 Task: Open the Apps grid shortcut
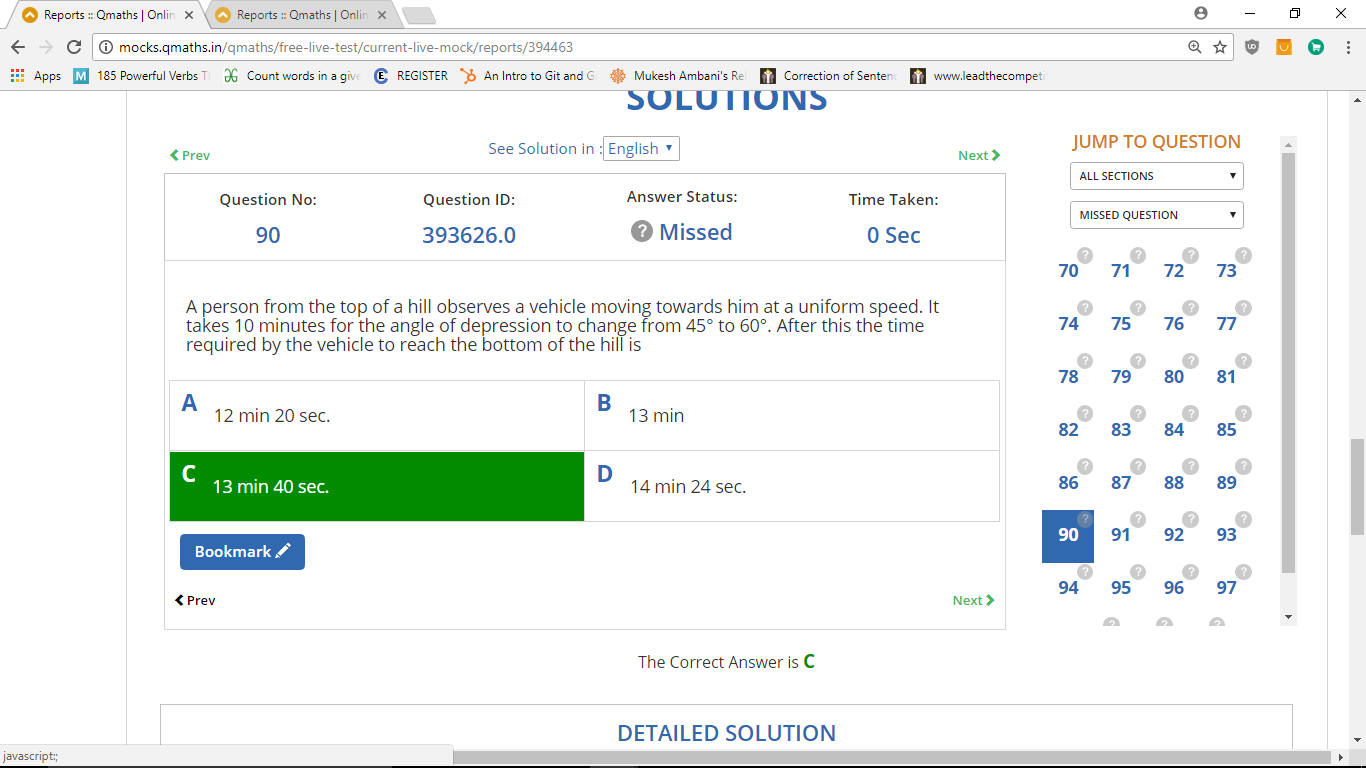pyautogui.click(x=36, y=76)
